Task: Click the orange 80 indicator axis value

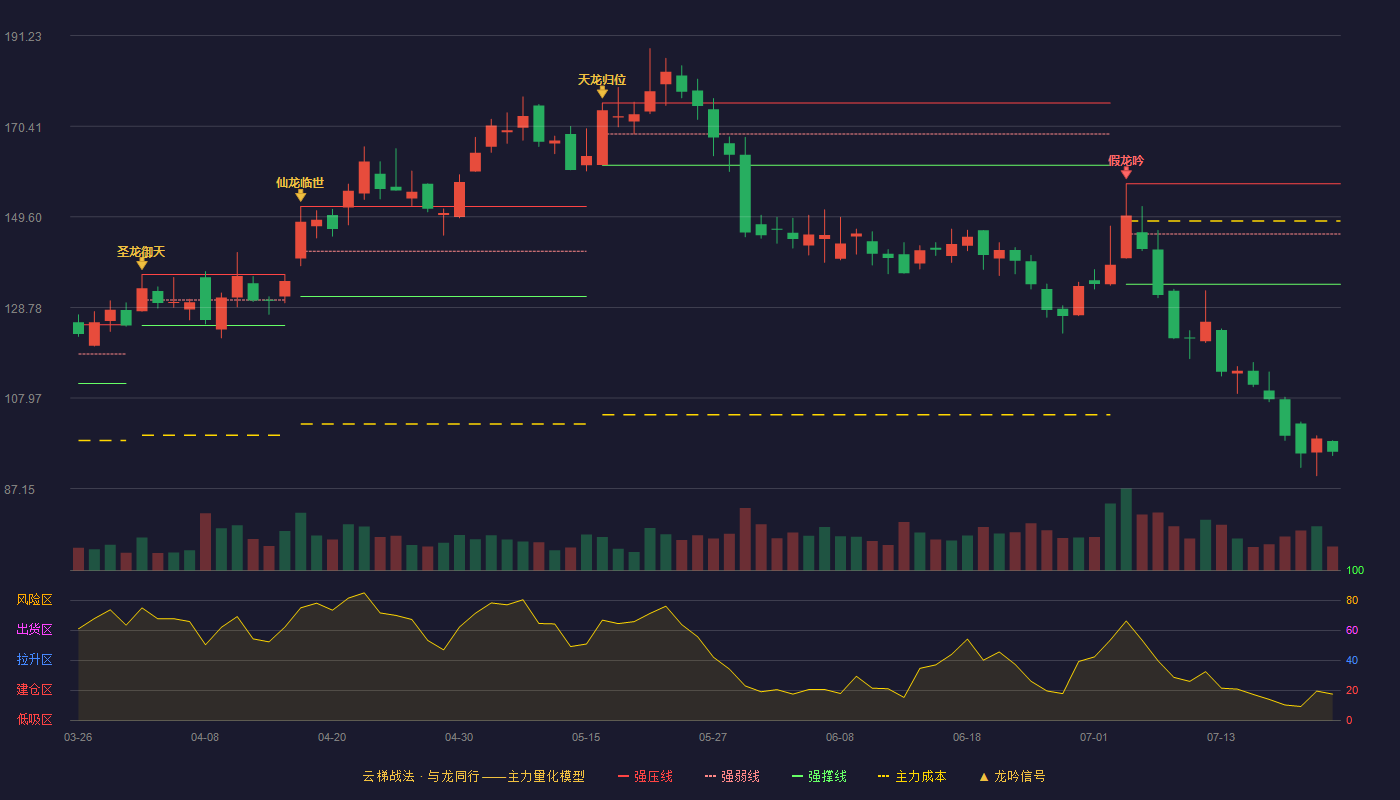Action: [1352, 601]
